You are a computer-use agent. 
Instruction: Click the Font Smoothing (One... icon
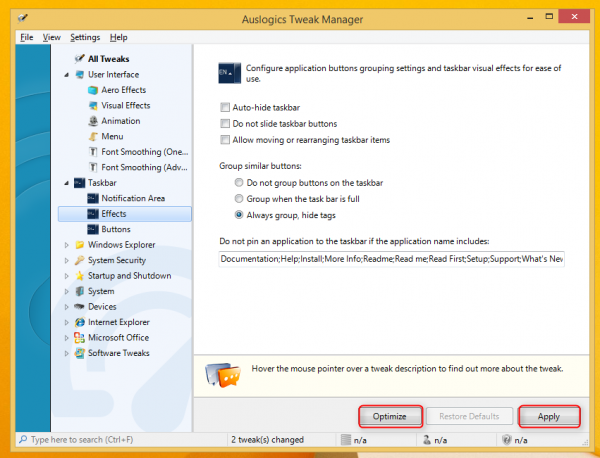coord(93,152)
